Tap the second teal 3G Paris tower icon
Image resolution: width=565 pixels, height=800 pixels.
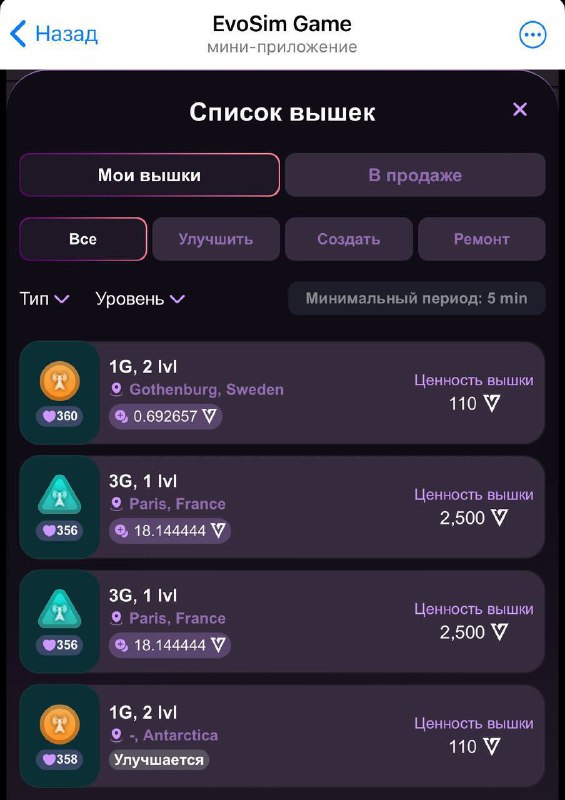tap(60, 609)
